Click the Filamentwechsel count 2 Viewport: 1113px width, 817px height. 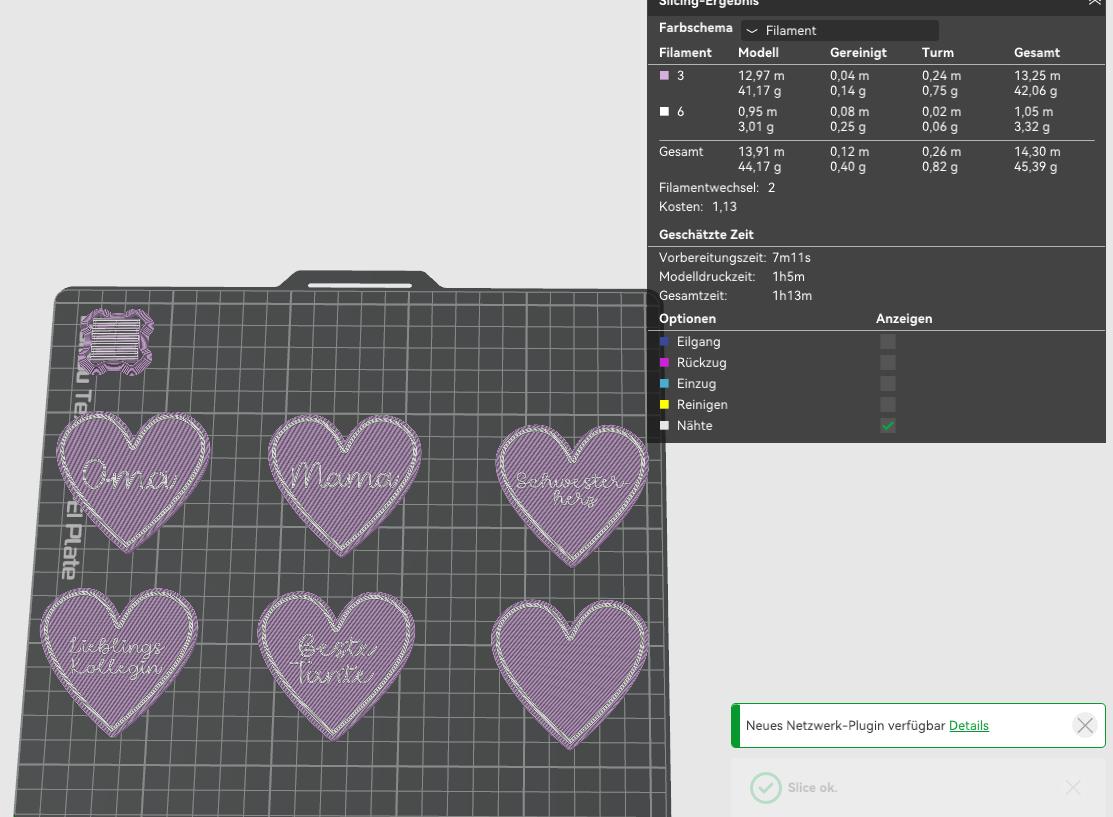(772, 187)
